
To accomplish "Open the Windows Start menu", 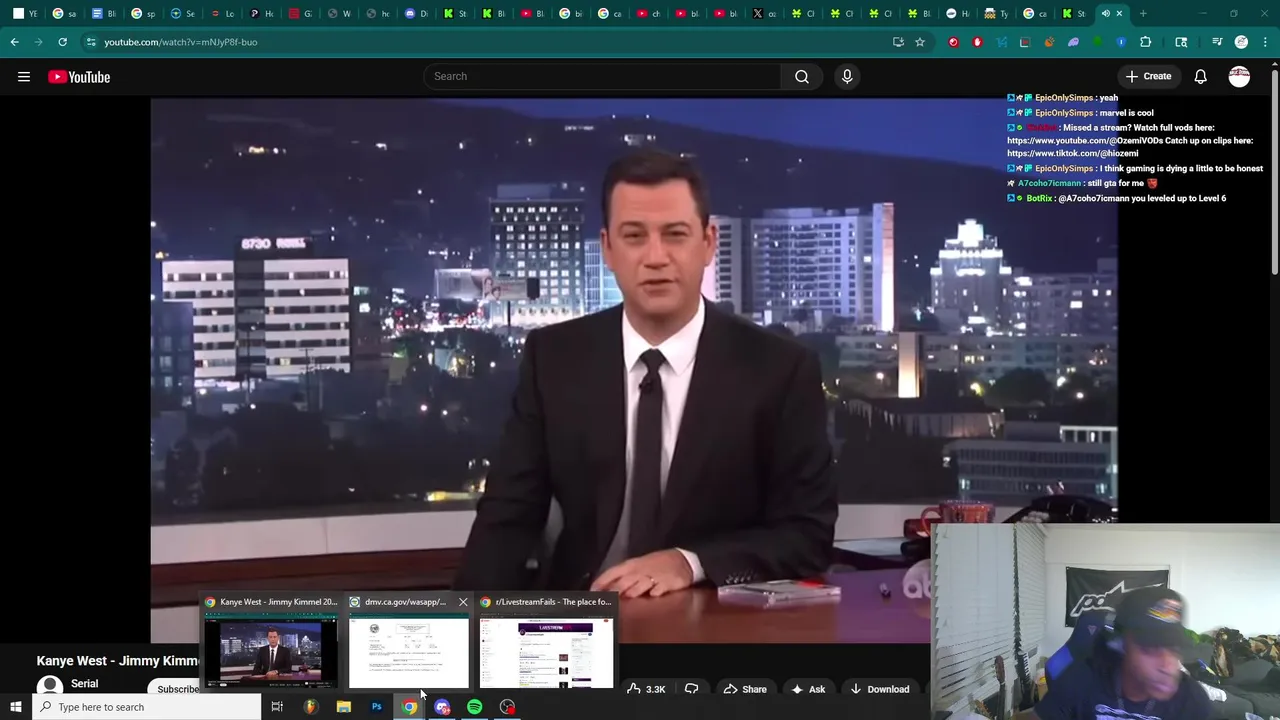I will click(x=15, y=707).
